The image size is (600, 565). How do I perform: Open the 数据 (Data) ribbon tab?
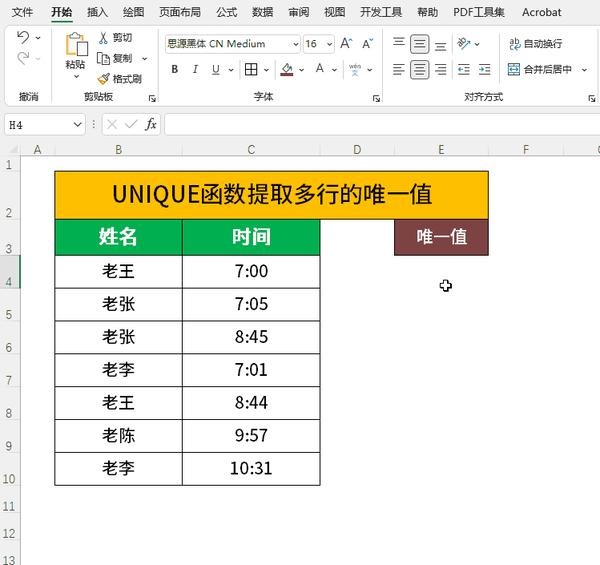point(262,12)
